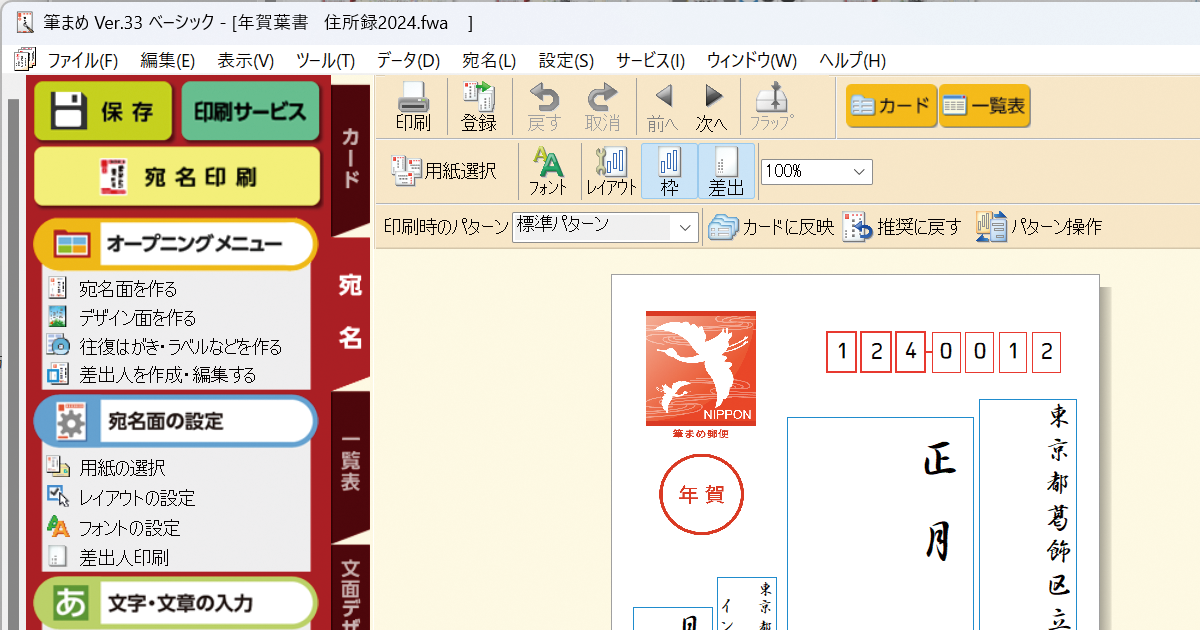Click the postal code digits boxes

point(944,352)
